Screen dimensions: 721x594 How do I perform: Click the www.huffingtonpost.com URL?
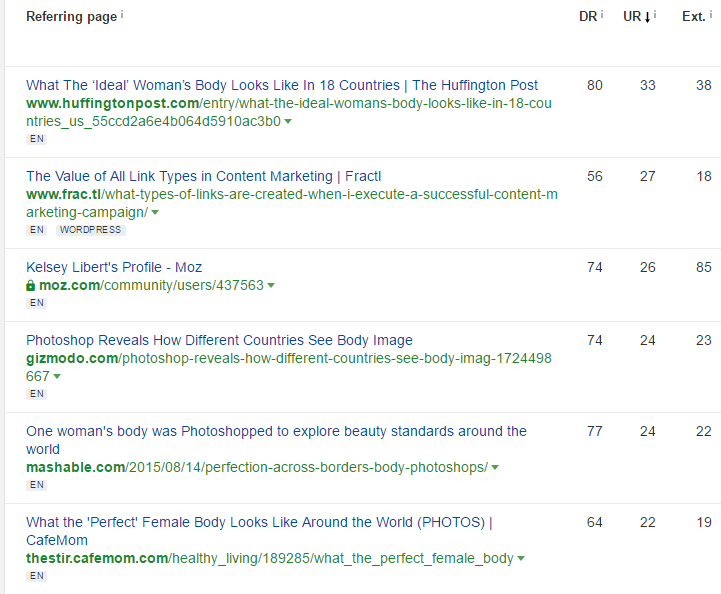289,112
